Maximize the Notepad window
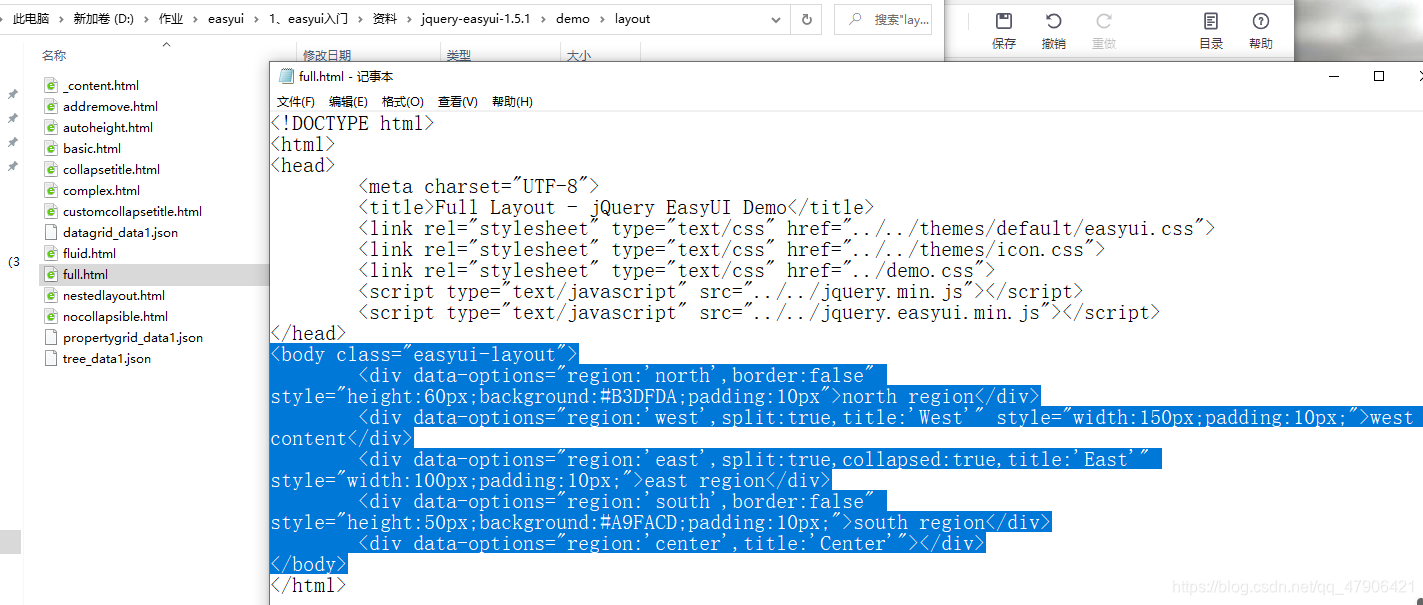 click(x=1379, y=76)
